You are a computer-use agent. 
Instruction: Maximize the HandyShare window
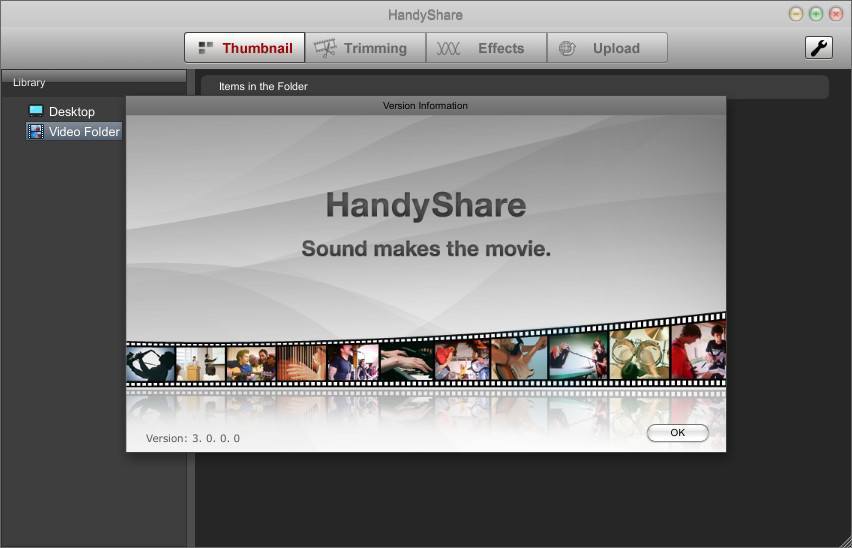816,14
